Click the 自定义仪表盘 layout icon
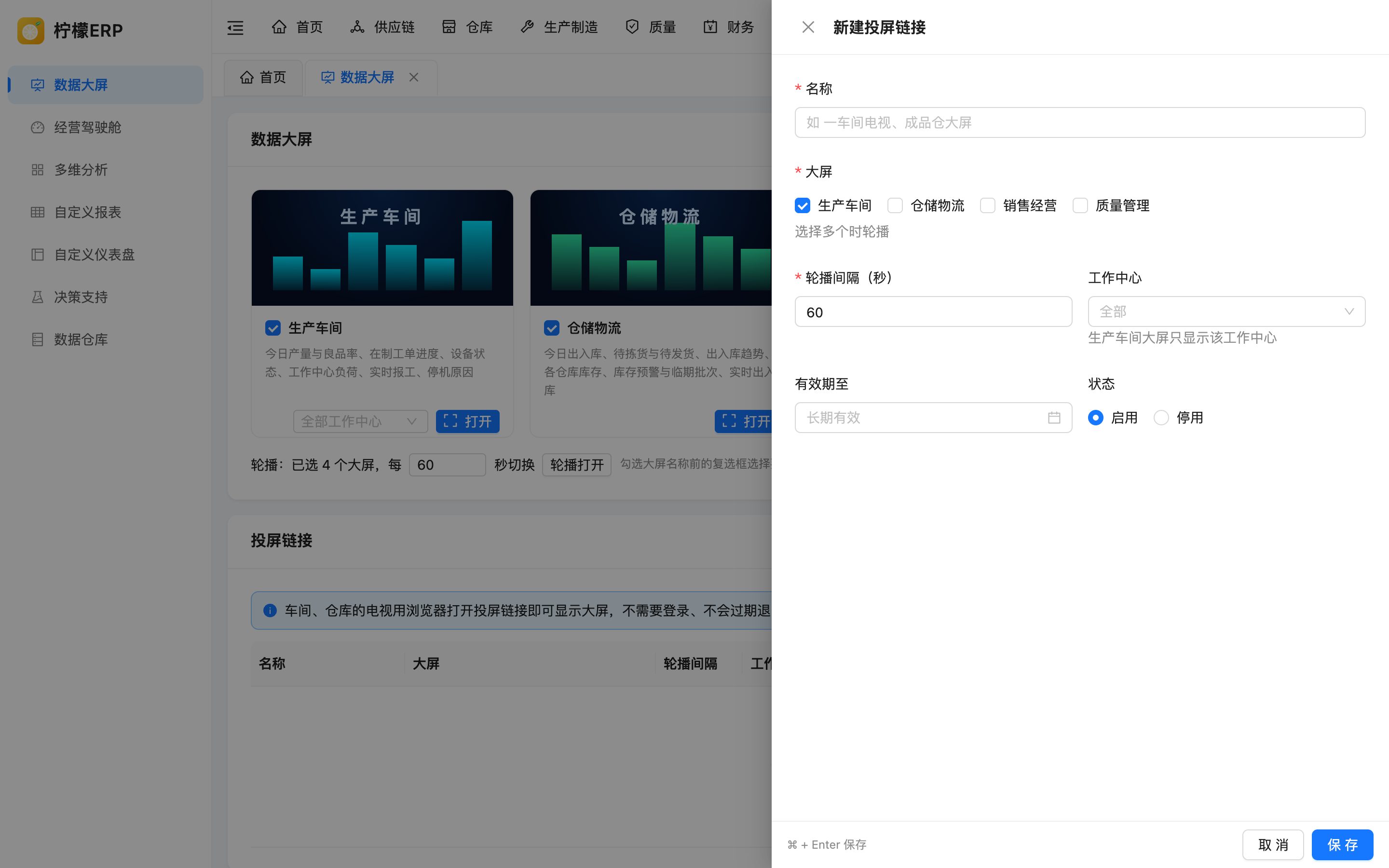The image size is (1389, 868). tap(37, 255)
